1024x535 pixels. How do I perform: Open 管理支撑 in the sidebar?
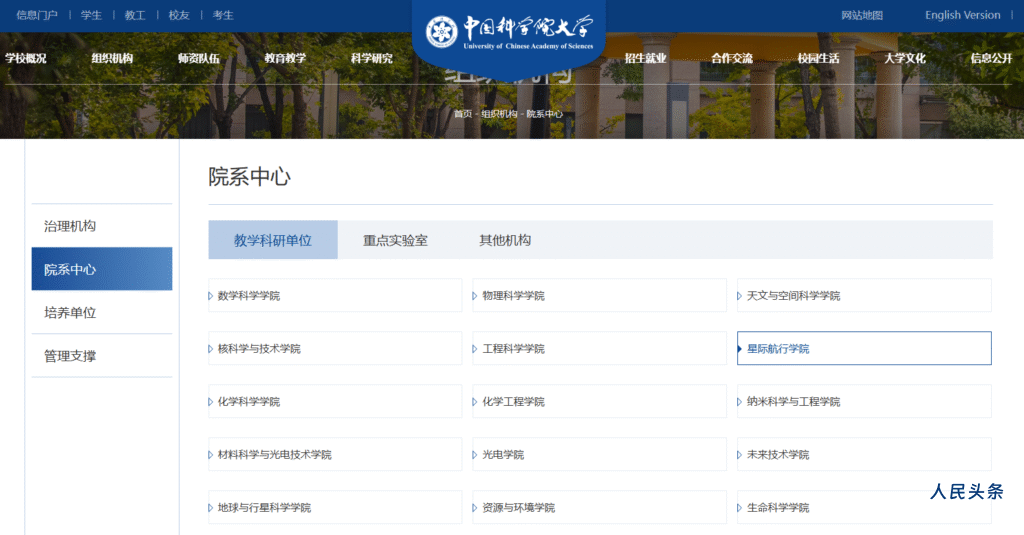pyautogui.click(x=102, y=356)
